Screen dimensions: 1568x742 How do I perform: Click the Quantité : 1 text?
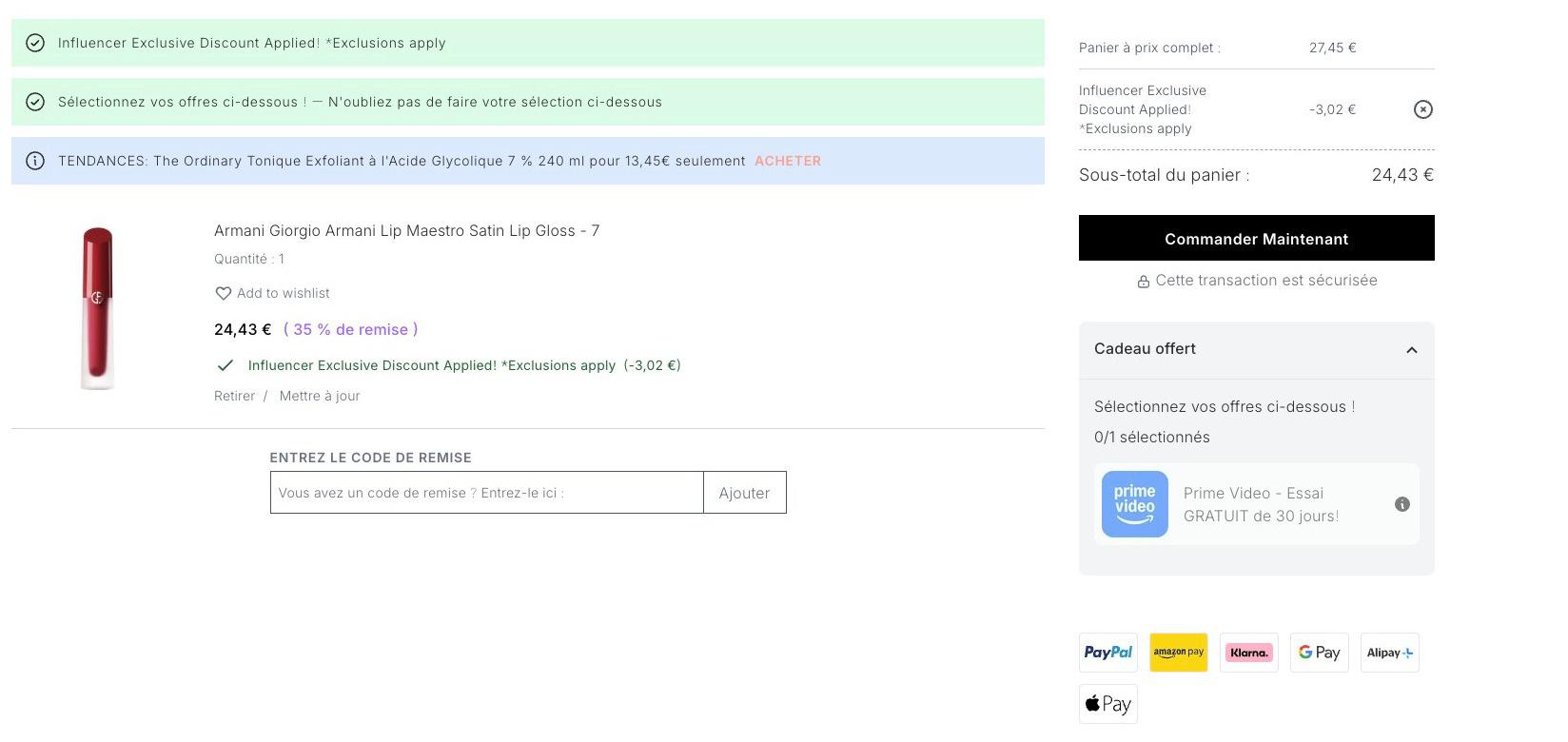coord(249,259)
